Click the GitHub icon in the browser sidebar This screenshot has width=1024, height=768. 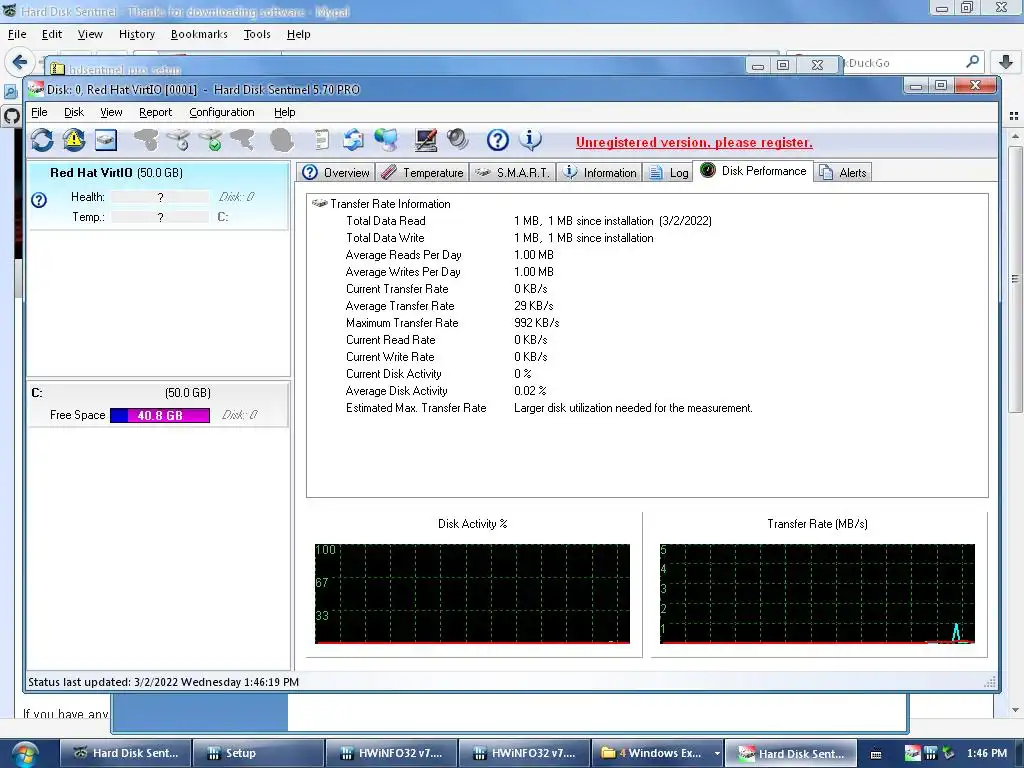tap(11, 117)
